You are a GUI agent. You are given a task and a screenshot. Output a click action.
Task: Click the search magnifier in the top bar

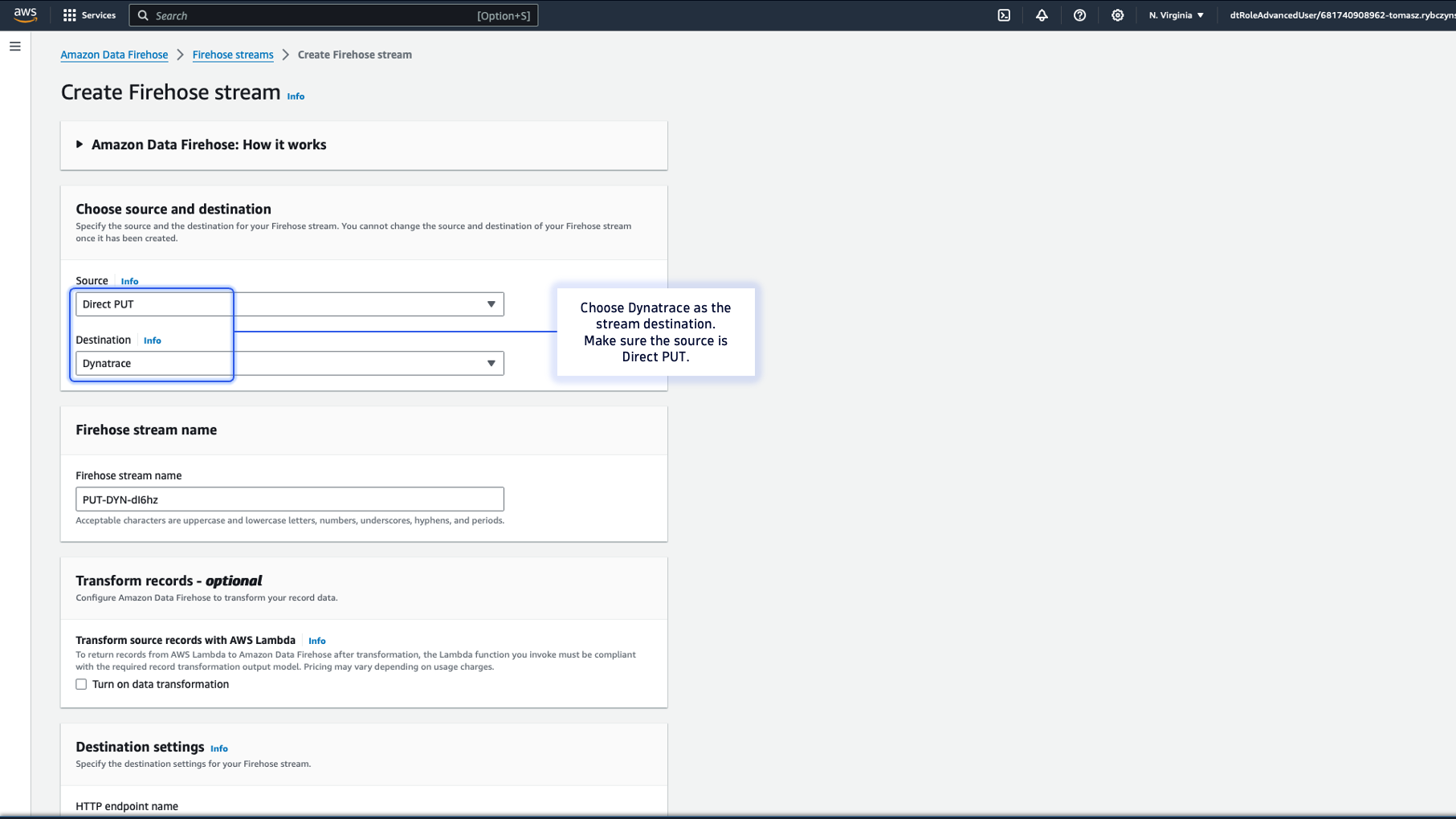pyautogui.click(x=142, y=14)
